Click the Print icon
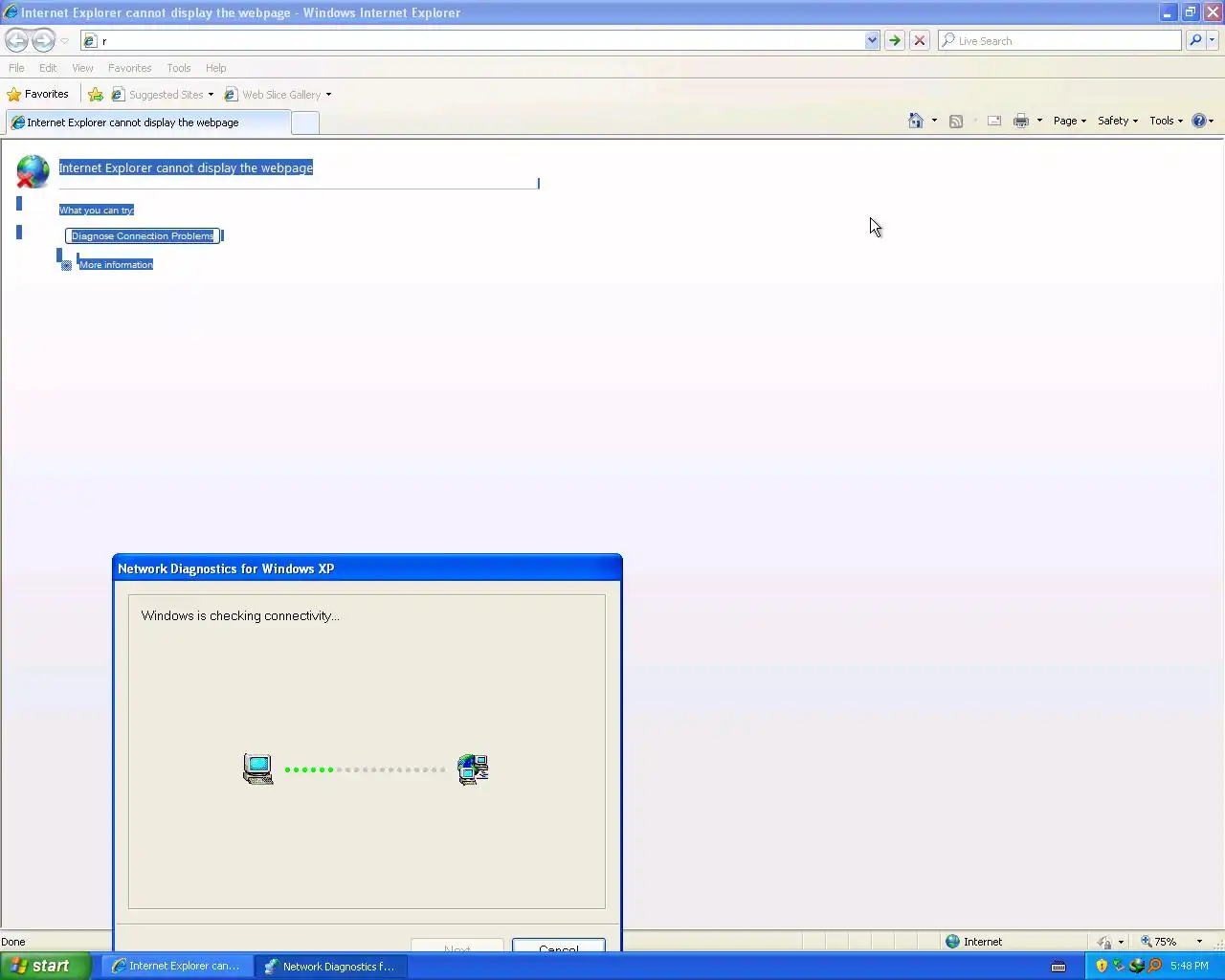Image resolution: width=1225 pixels, height=980 pixels. tap(1021, 121)
